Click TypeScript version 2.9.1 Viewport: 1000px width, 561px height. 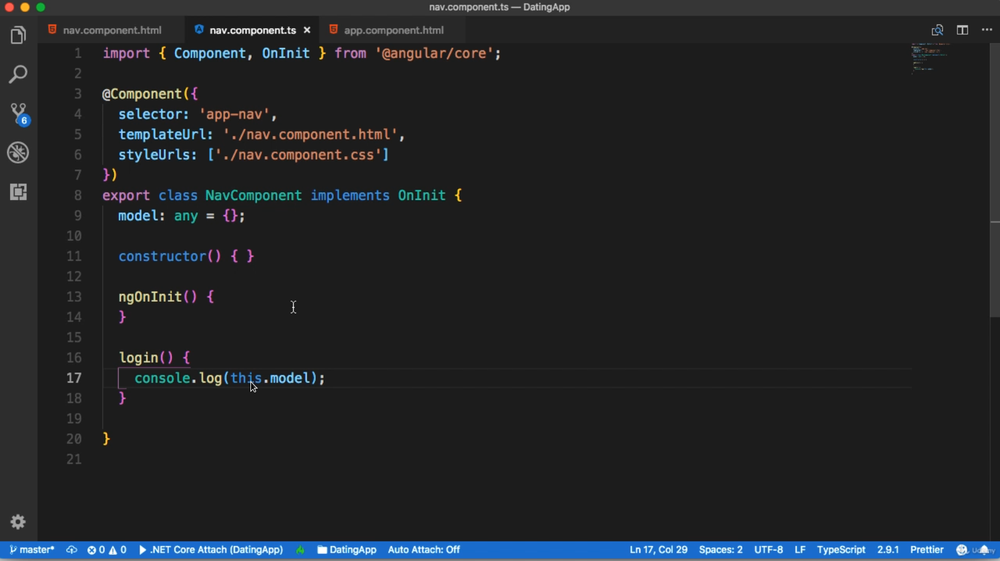tap(887, 550)
